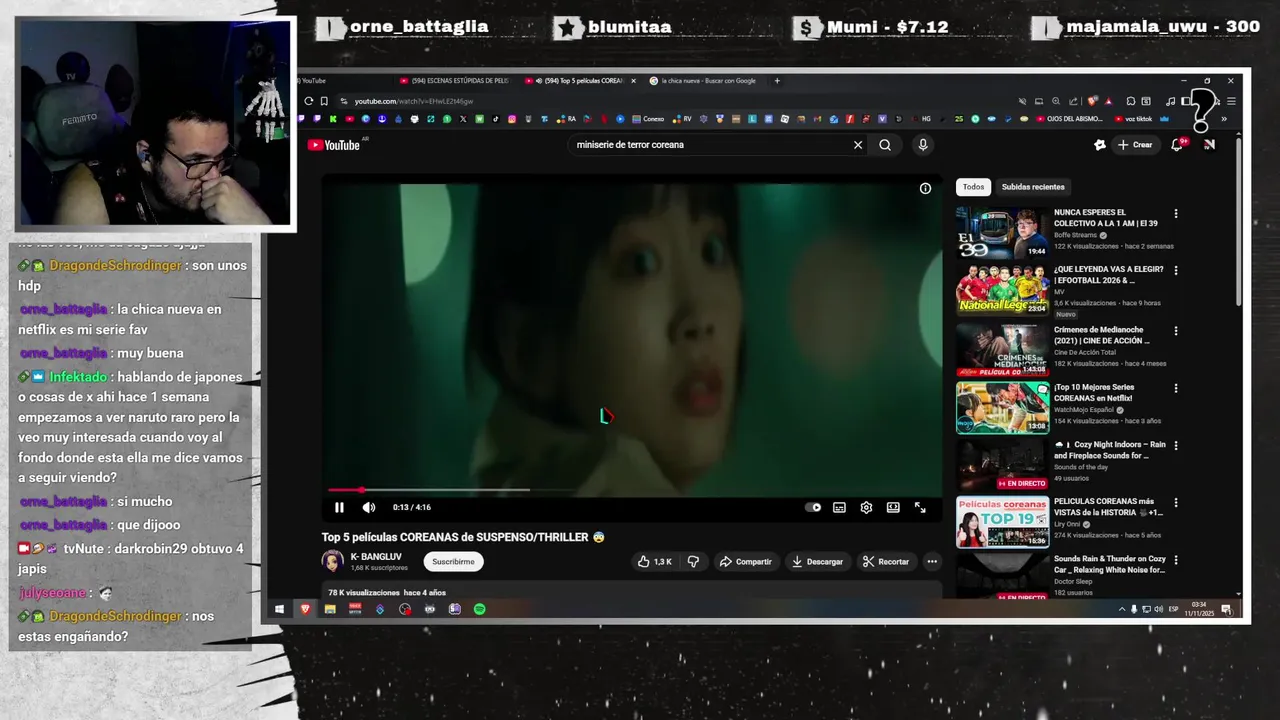1280x720 pixels.
Task: Open options for 'PELICULAS COREANAS más VISTAS' video
Action: pos(1176,503)
